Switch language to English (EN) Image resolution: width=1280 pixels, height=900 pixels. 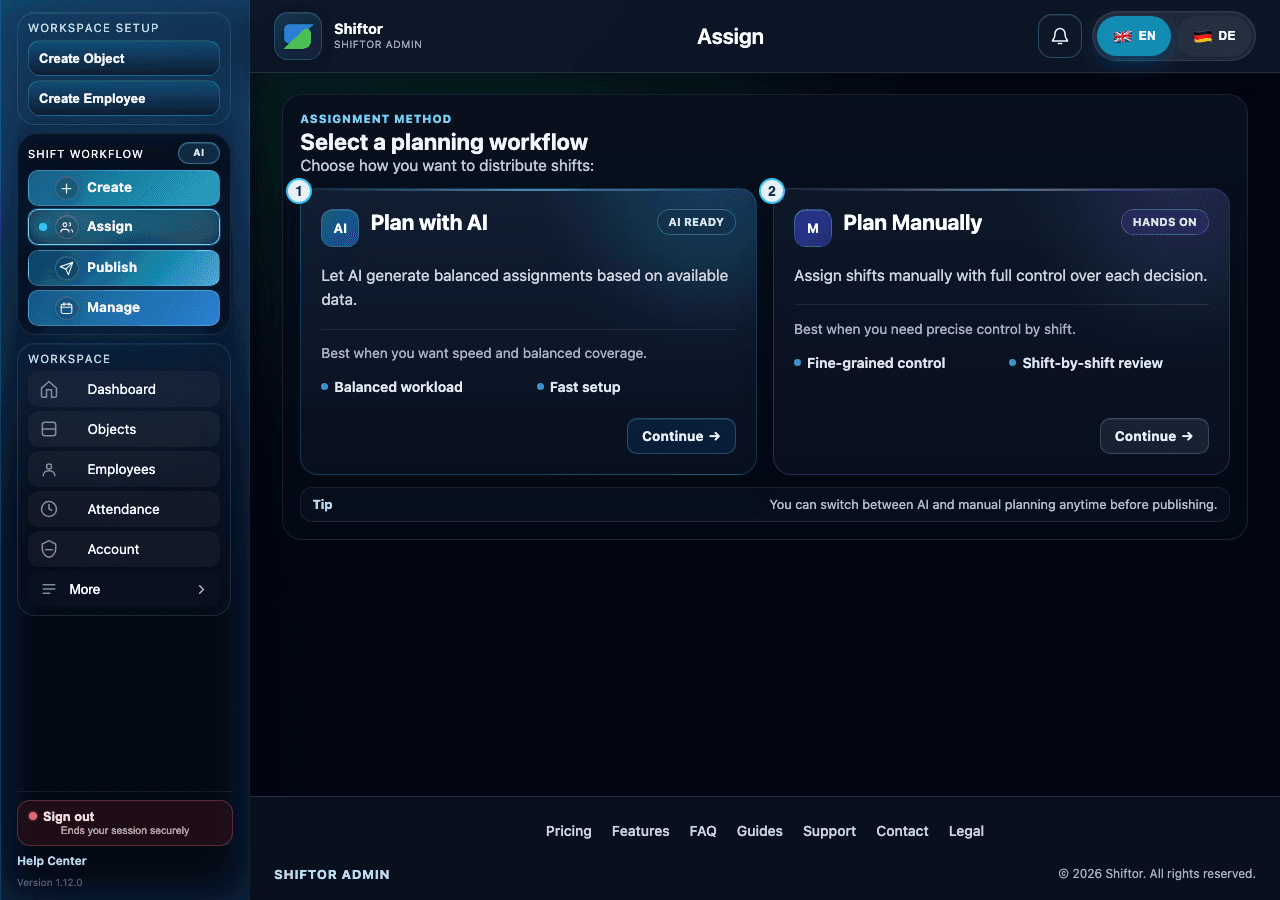(1134, 36)
